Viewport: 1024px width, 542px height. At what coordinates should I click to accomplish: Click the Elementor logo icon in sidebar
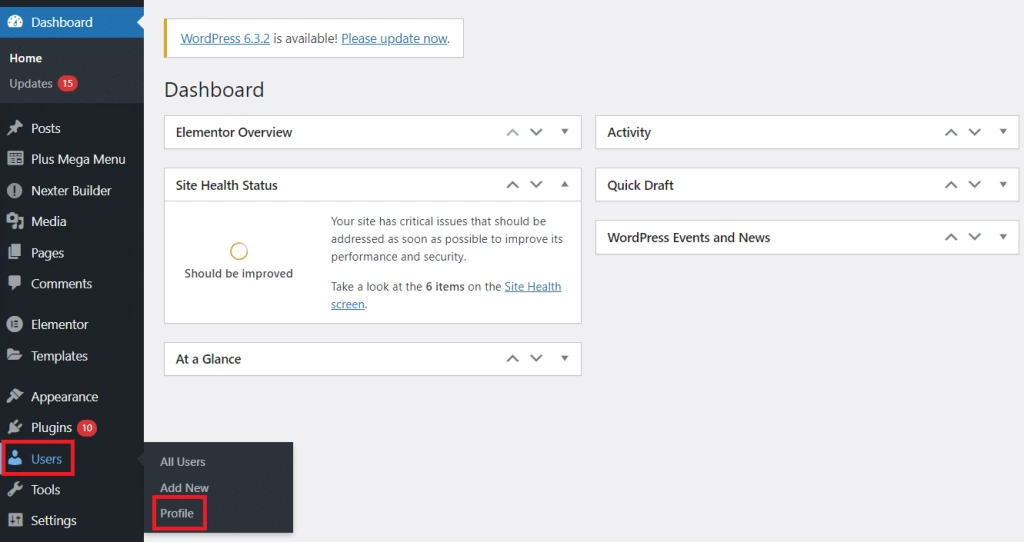point(15,324)
